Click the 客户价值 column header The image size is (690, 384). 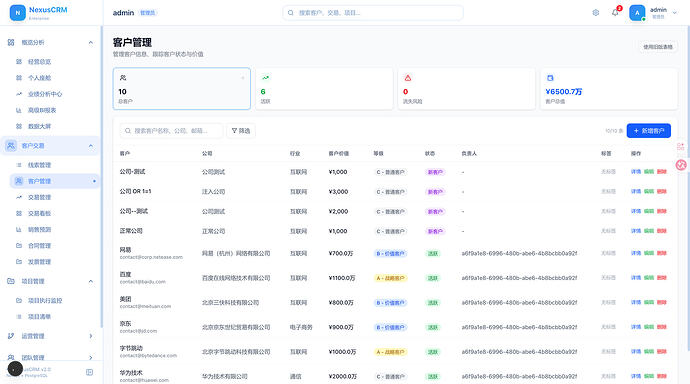click(339, 154)
